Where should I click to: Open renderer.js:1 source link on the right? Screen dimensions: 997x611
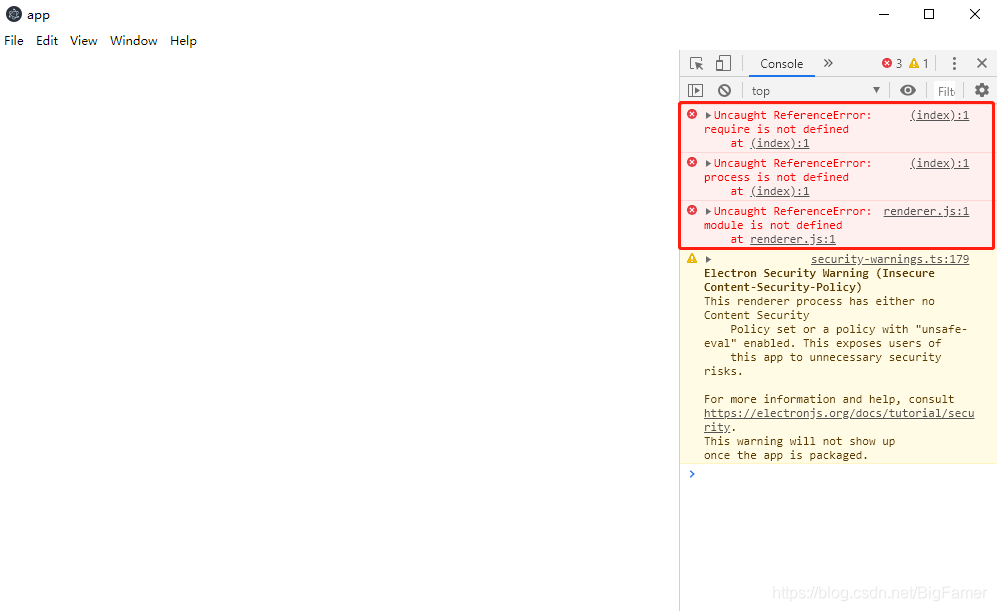point(926,211)
